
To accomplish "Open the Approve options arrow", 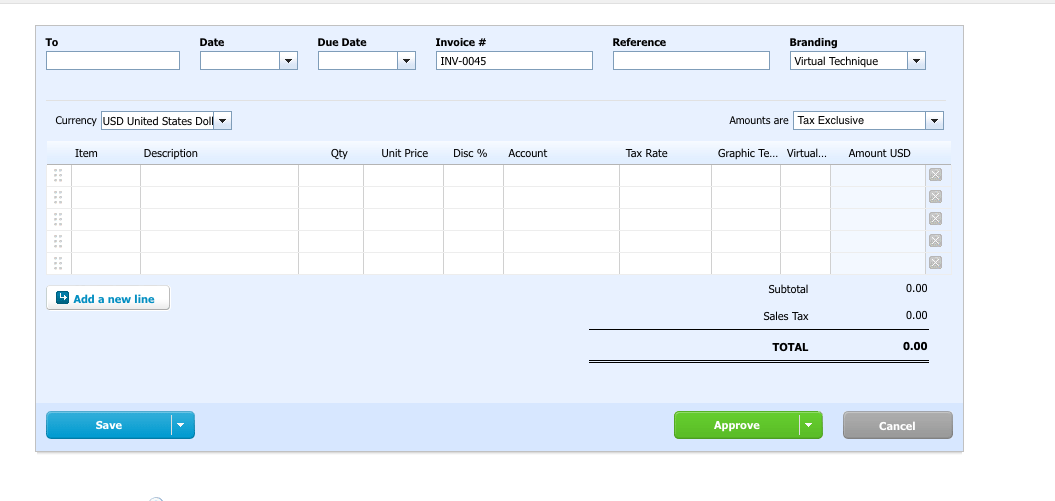I will click(x=809, y=425).
